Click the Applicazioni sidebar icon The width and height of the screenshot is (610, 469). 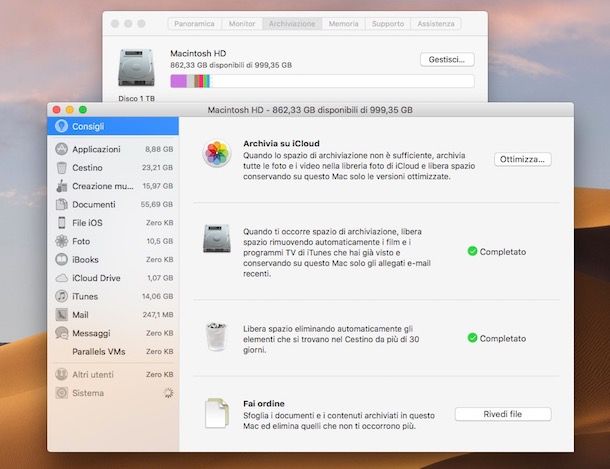click(x=61, y=149)
